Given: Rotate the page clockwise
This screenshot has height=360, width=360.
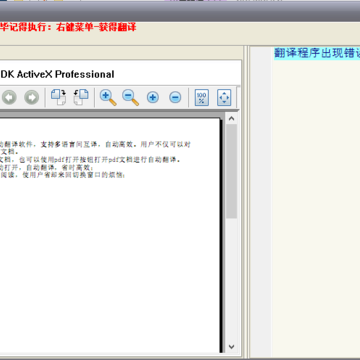Looking at the screenshot, I should (58, 97).
